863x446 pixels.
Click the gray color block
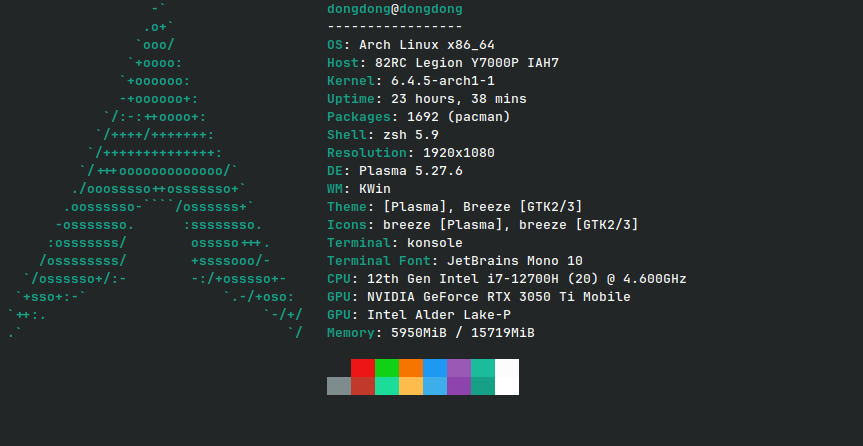tap(339, 386)
